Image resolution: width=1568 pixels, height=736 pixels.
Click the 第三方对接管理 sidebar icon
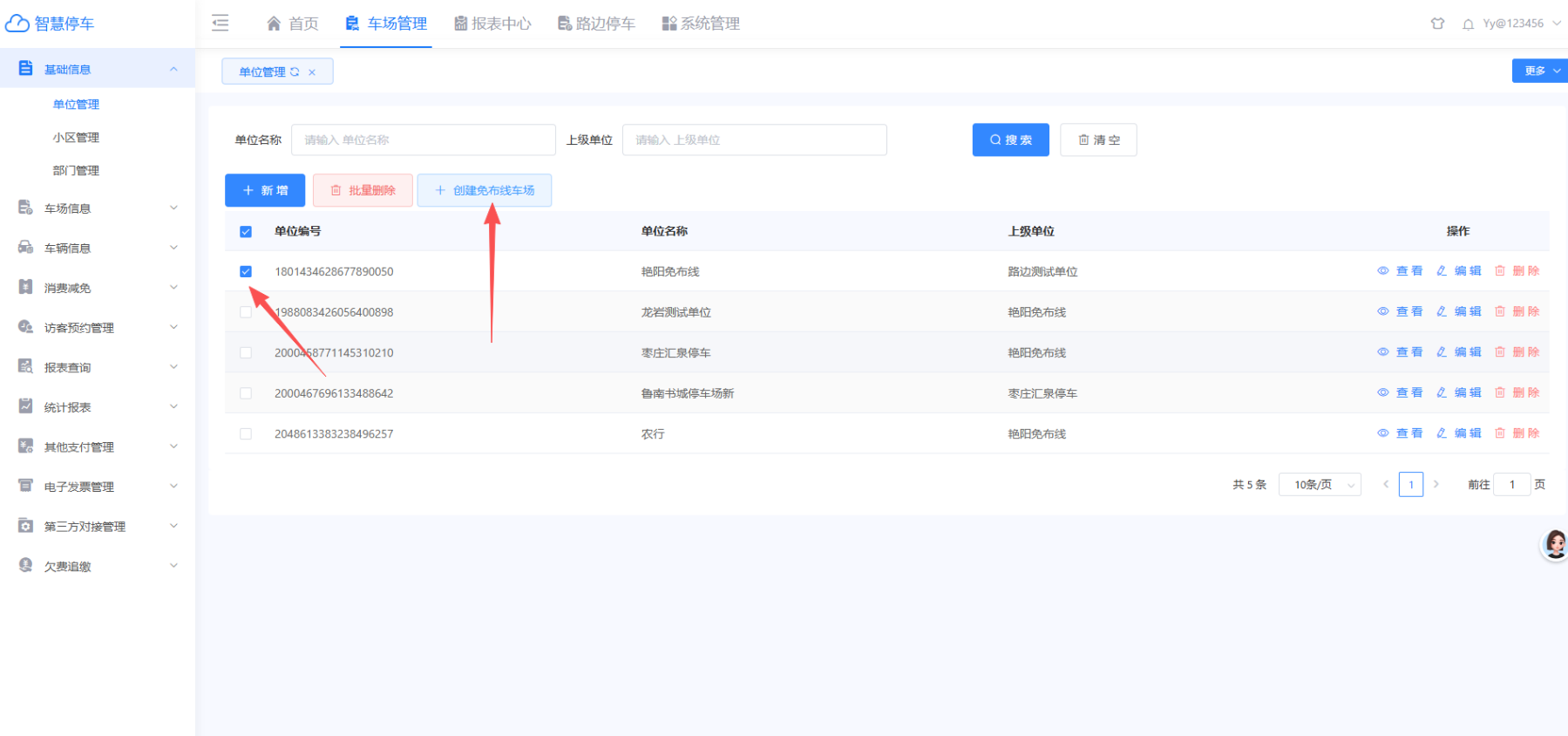pyautogui.click(x=25, y=526)
